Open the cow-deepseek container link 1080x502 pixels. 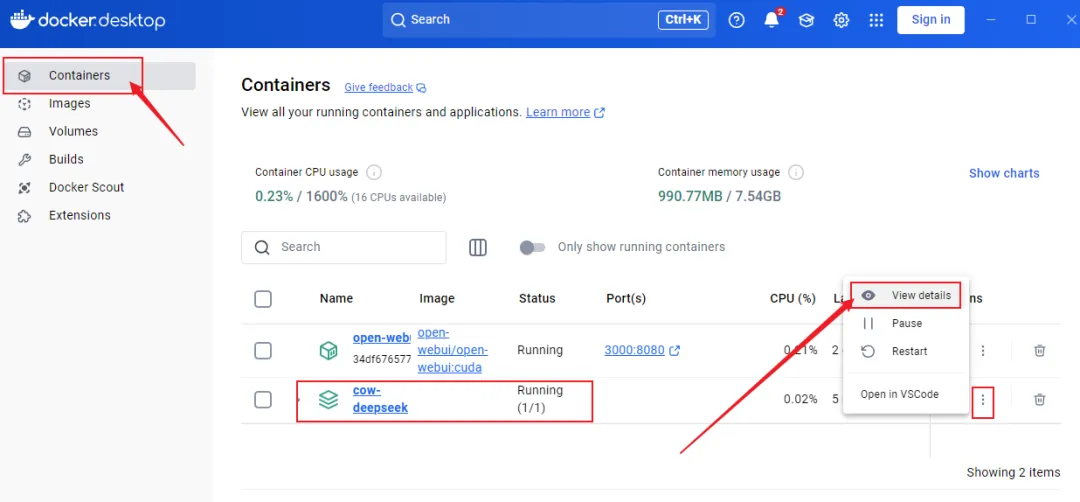[x=380, y=399]
